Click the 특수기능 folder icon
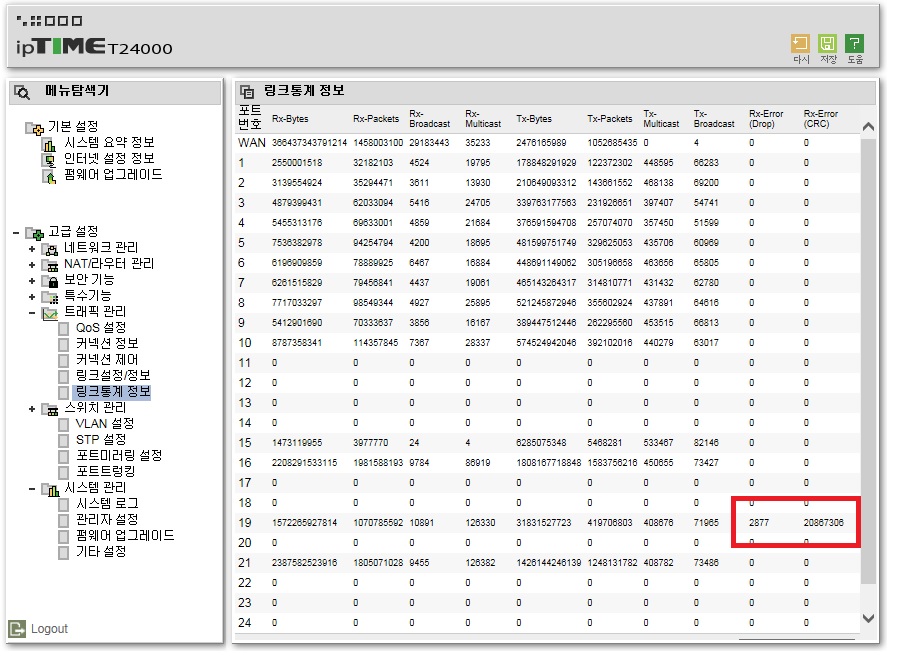The image size is (899, 665). click(50, 297)
